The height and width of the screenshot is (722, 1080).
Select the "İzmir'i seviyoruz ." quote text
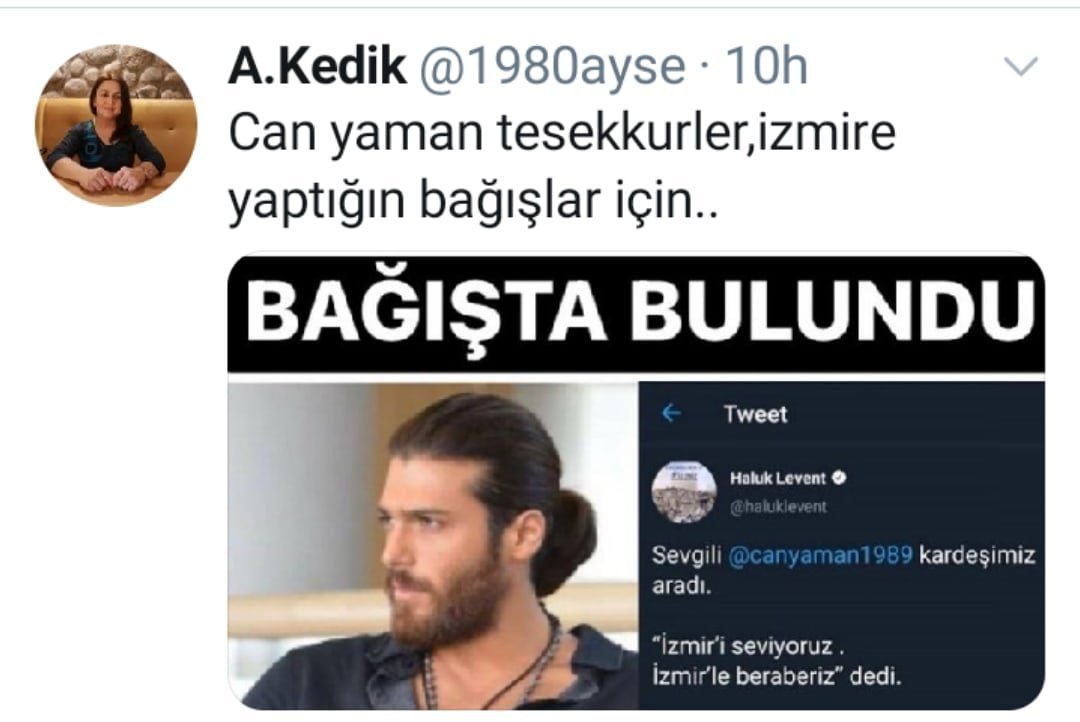748,647
